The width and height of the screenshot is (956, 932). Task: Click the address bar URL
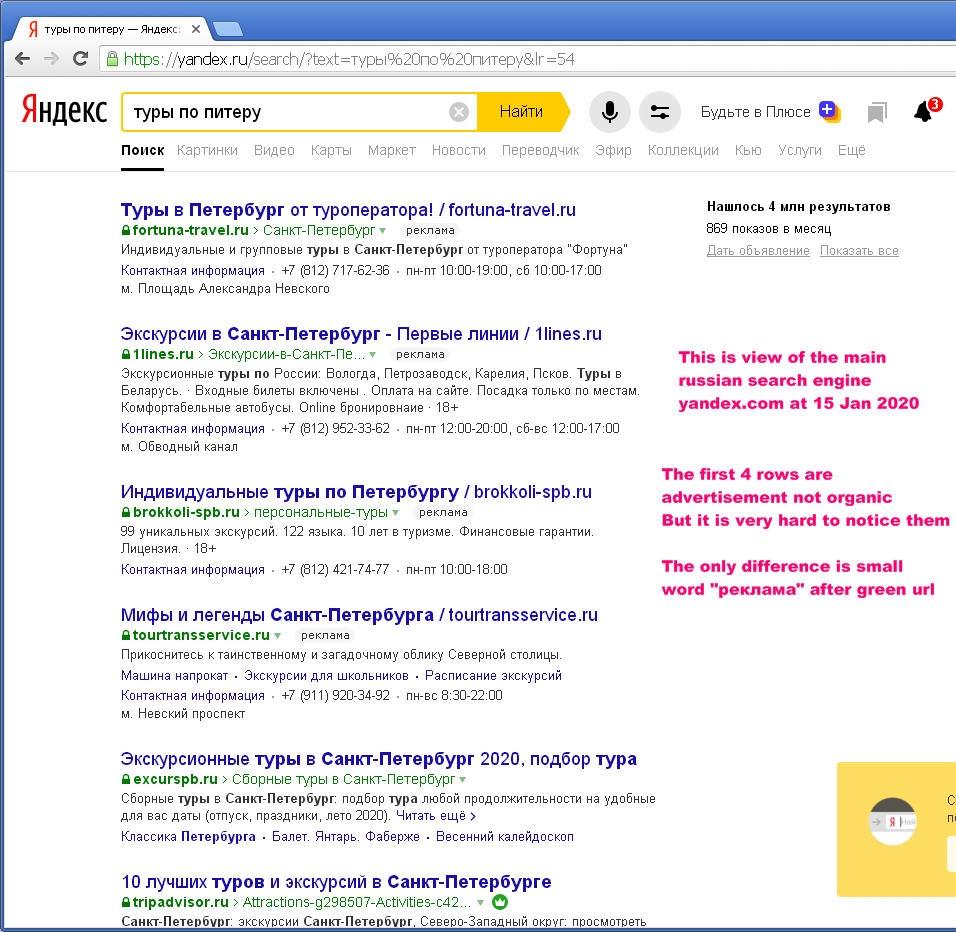[x=349, y=59]
